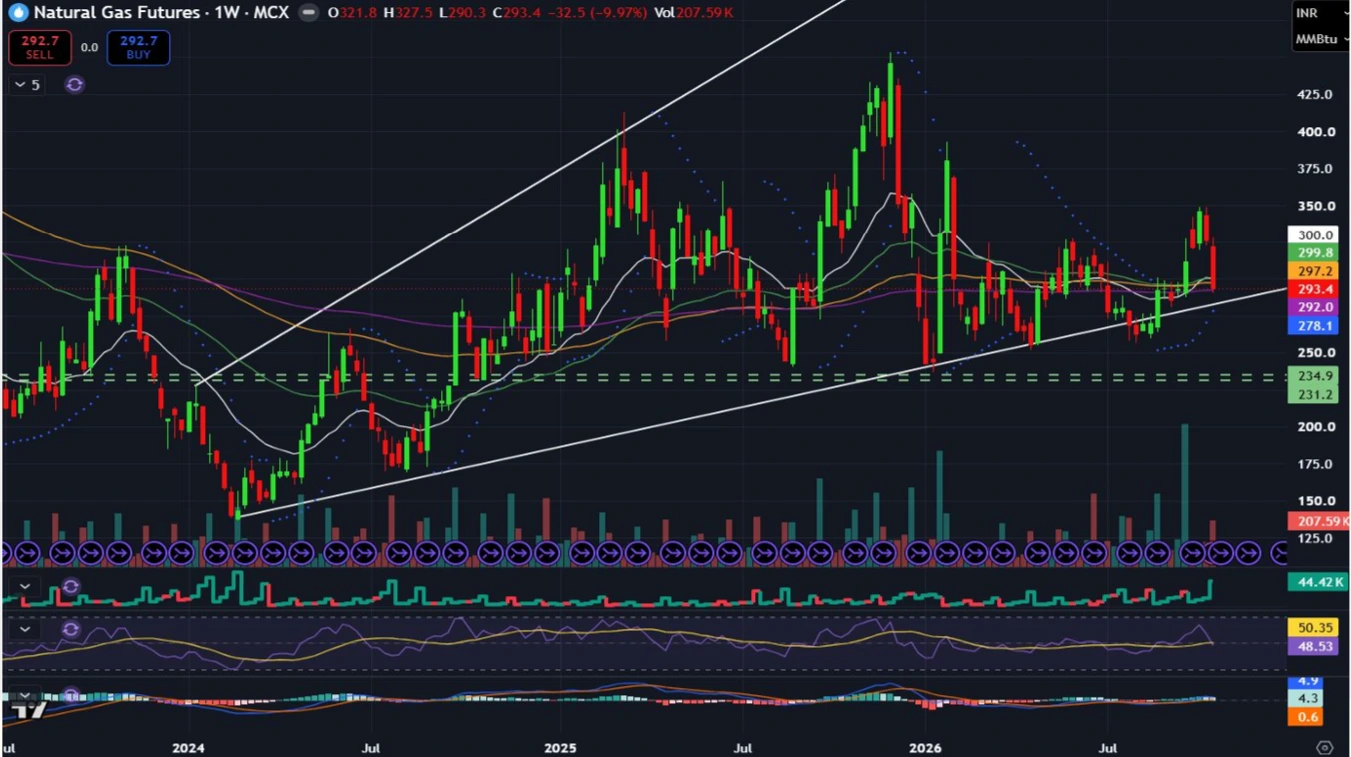Click the 0.0 spread value between Sell and Buy
This screenshot has width=1351, height=757.
click(x=89, y=47)
